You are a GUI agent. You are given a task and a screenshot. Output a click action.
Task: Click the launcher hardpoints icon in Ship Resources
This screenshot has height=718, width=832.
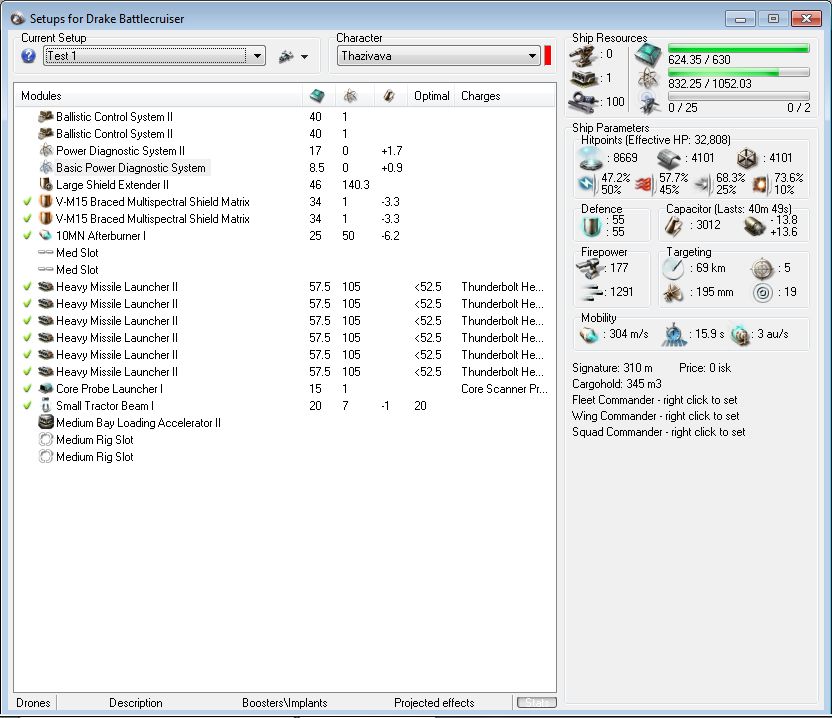583,79
